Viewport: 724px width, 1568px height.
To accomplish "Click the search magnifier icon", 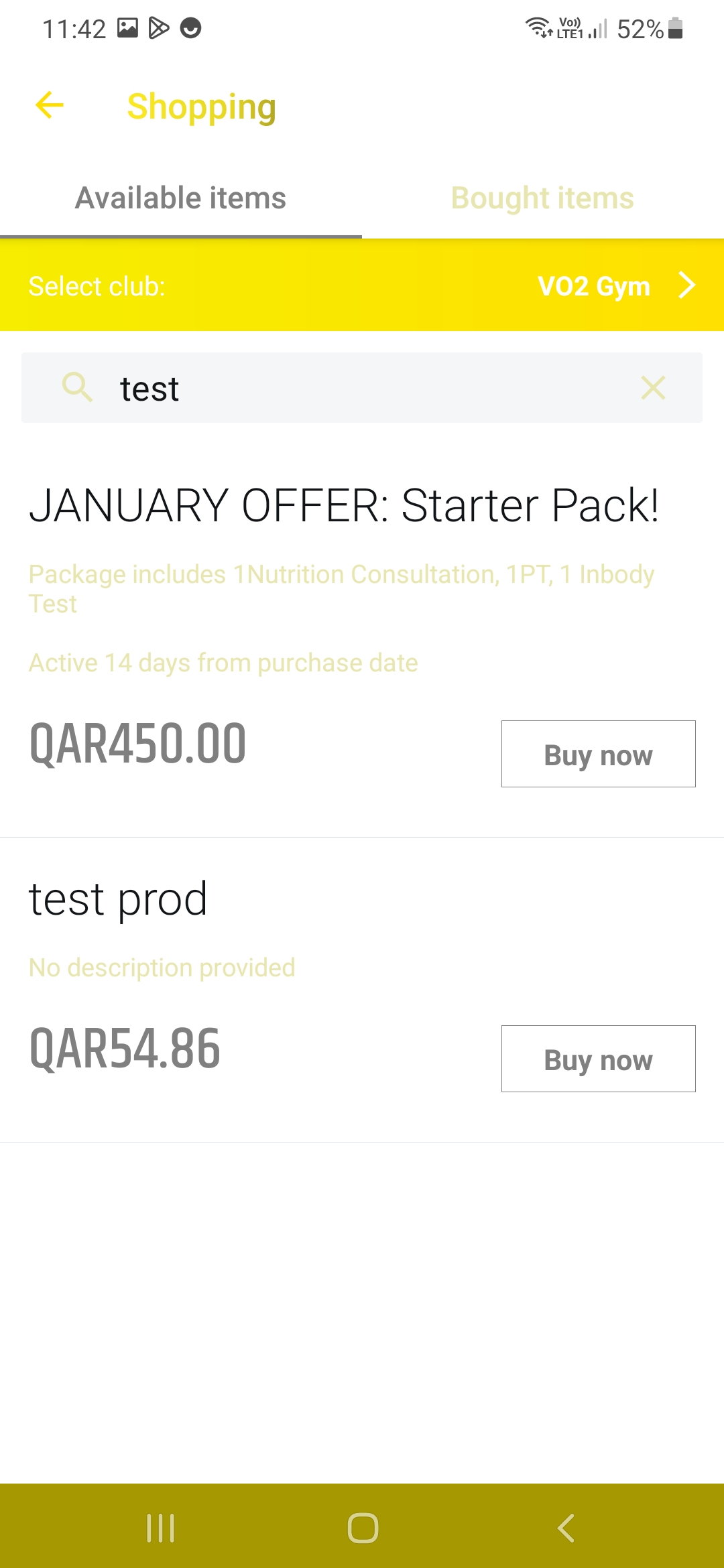I will [x=77, y=387].
